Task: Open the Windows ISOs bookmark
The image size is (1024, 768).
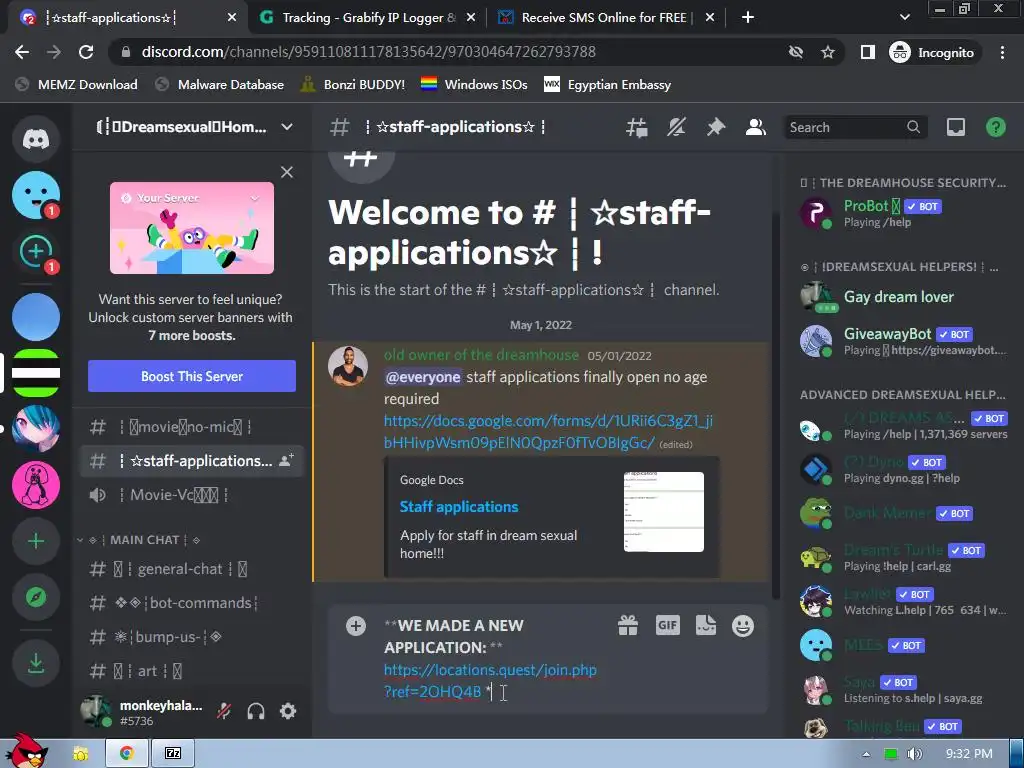Action: tap(474, 85)
